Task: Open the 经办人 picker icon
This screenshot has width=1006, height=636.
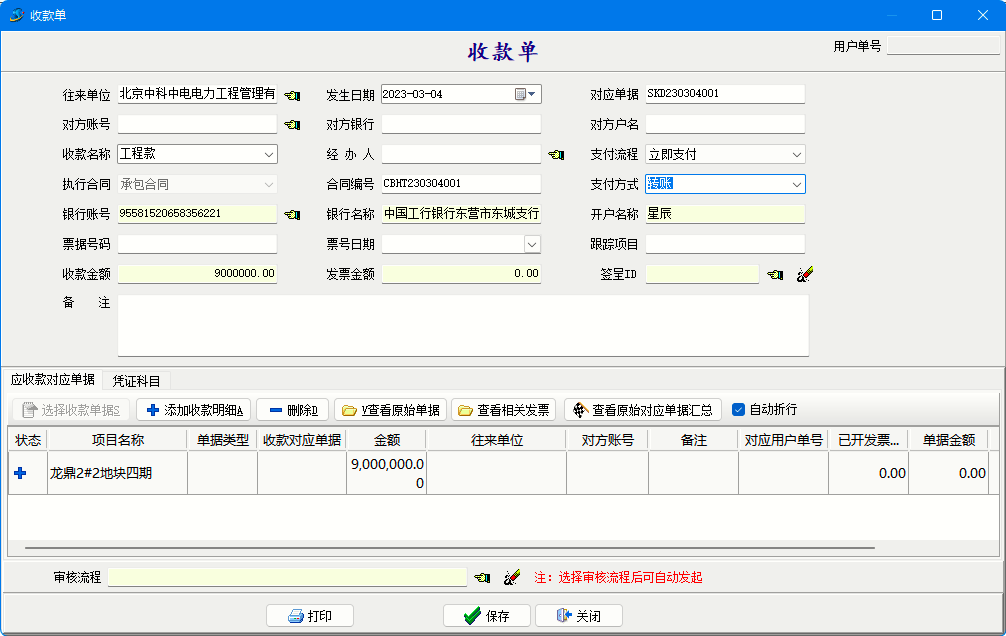Action: click(556, 155)
